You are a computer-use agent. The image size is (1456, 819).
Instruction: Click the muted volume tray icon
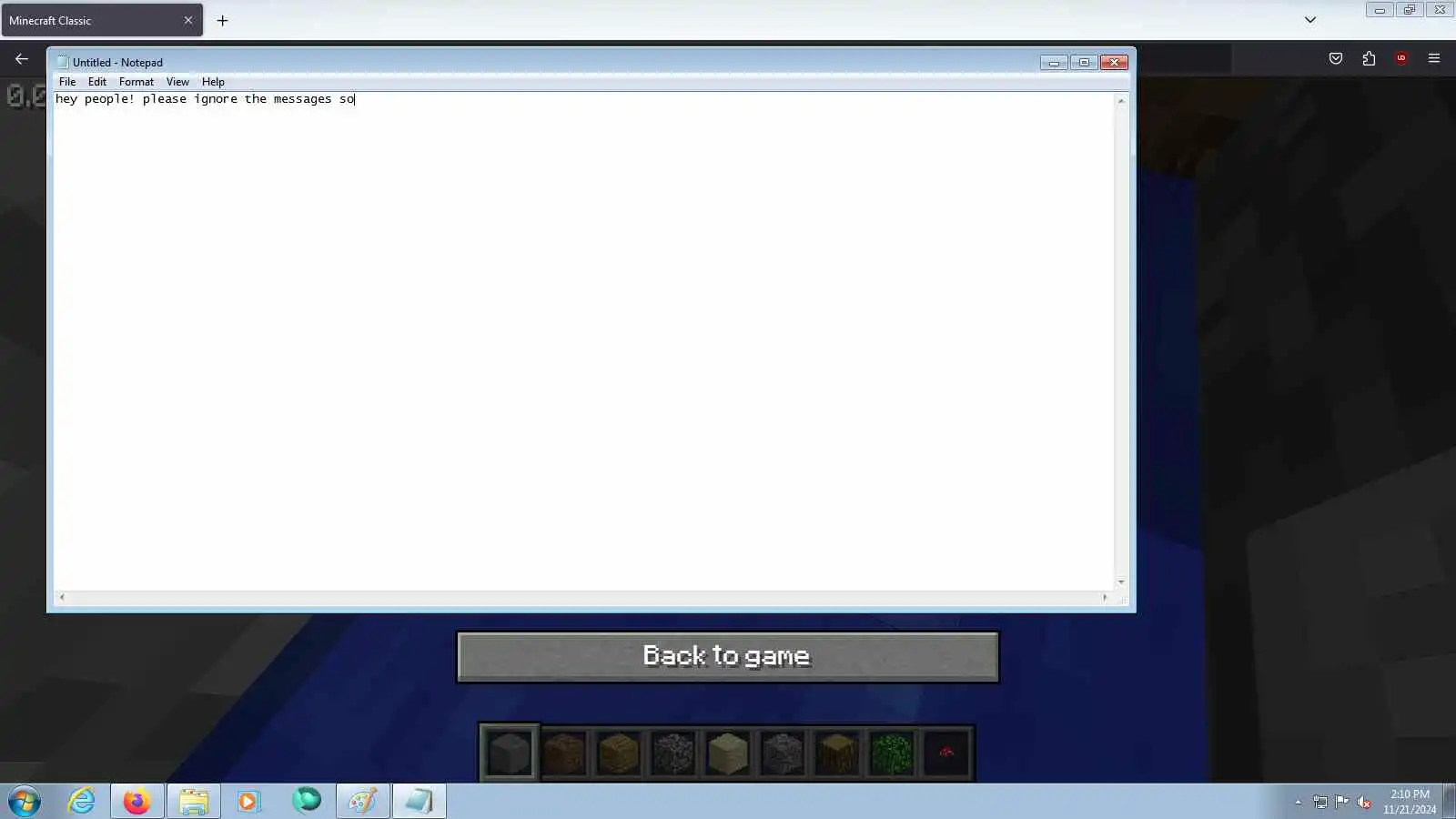point(1364,802)
